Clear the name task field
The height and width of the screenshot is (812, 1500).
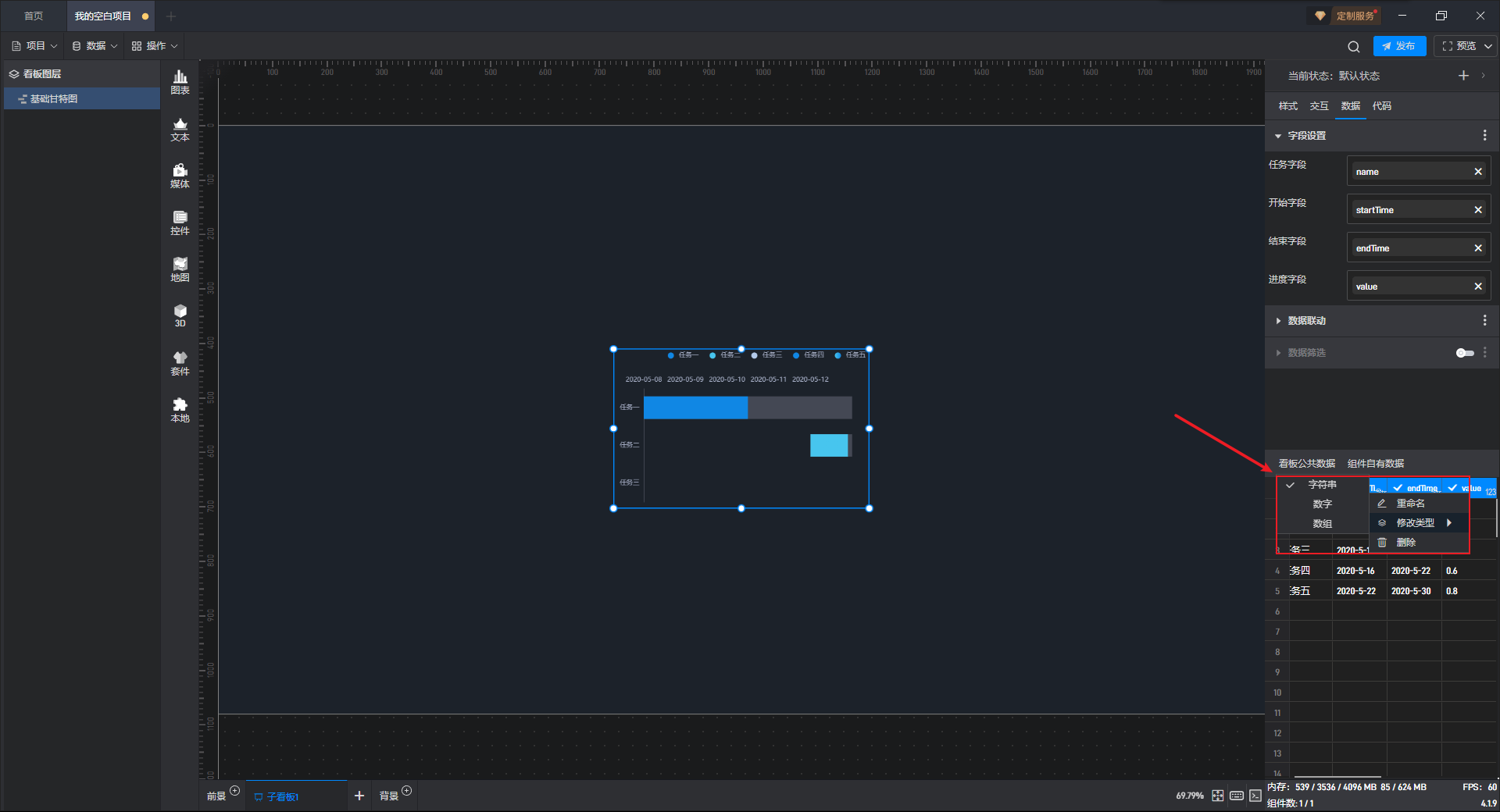click(1478, 172)
